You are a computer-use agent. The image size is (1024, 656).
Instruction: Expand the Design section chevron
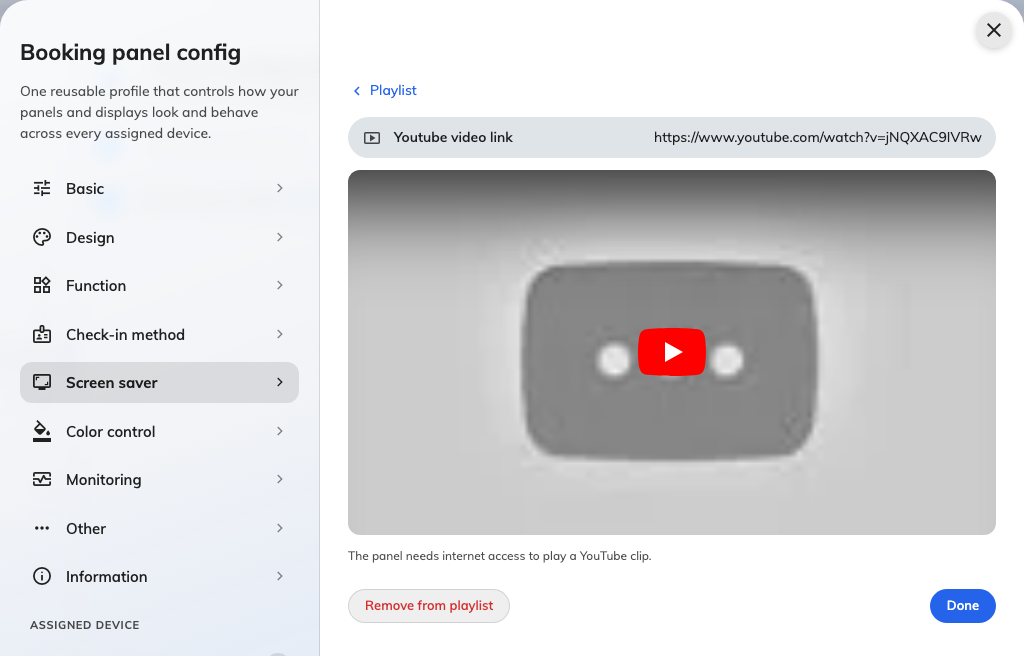pos(280,237)
